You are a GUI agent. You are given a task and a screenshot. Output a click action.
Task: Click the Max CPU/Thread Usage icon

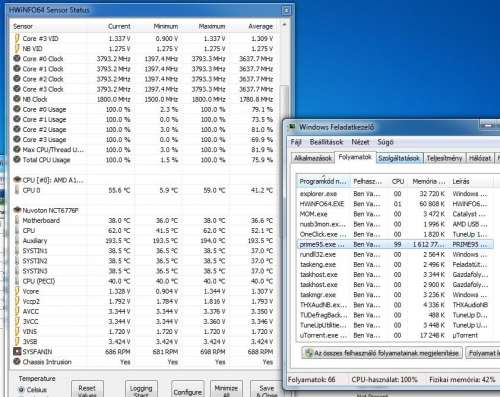pyautogui.click(x=17, y=150)
